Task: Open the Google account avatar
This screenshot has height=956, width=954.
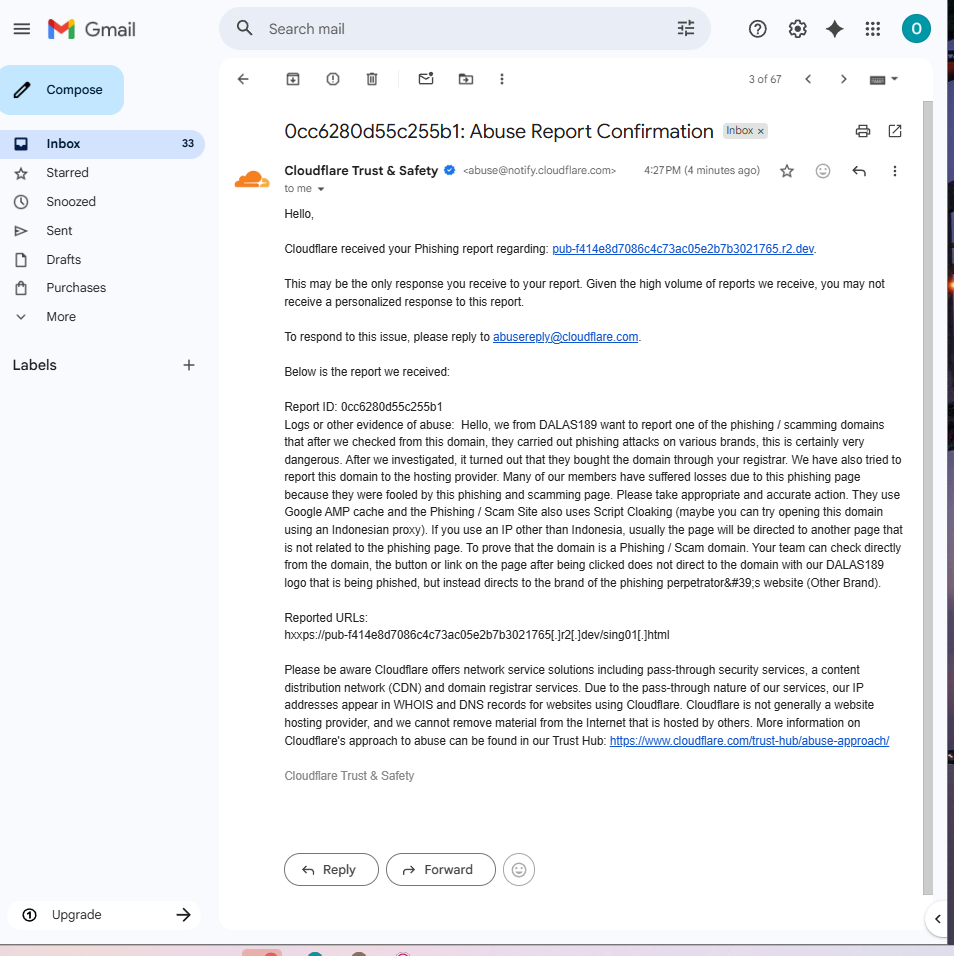Action: point(916,29)
